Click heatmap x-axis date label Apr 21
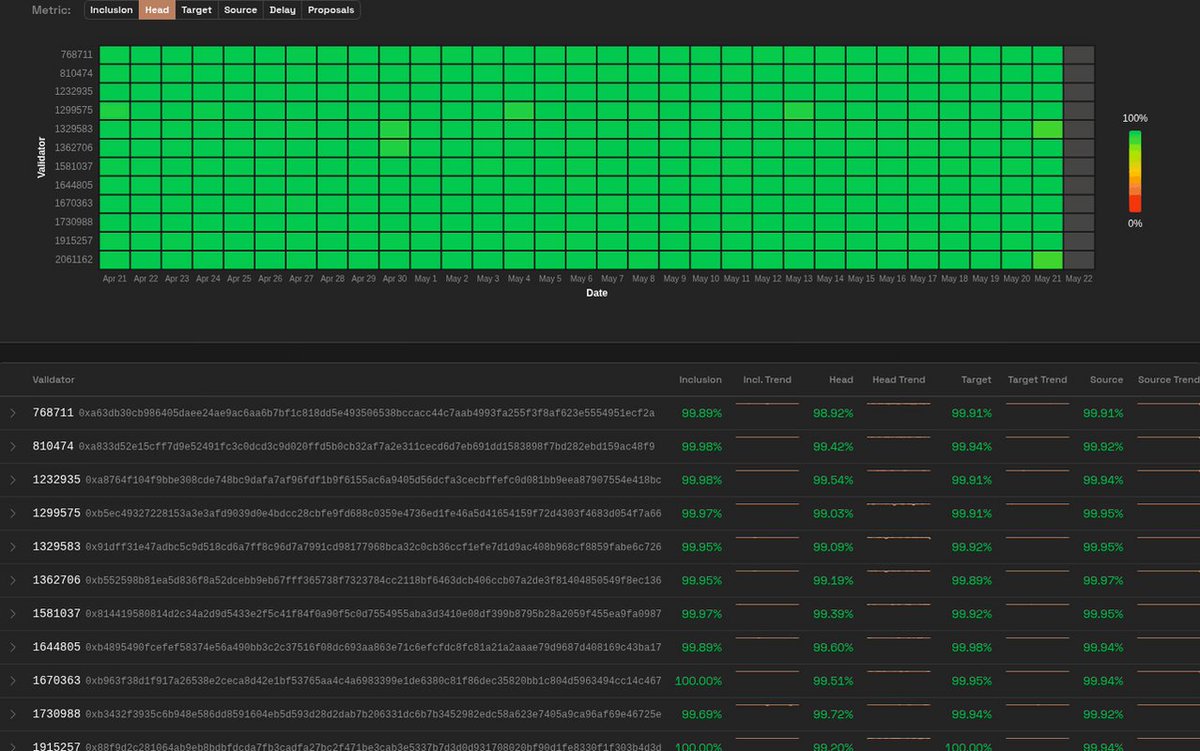The width and height of the screenshot is (1200, 751). coord(115,279)
